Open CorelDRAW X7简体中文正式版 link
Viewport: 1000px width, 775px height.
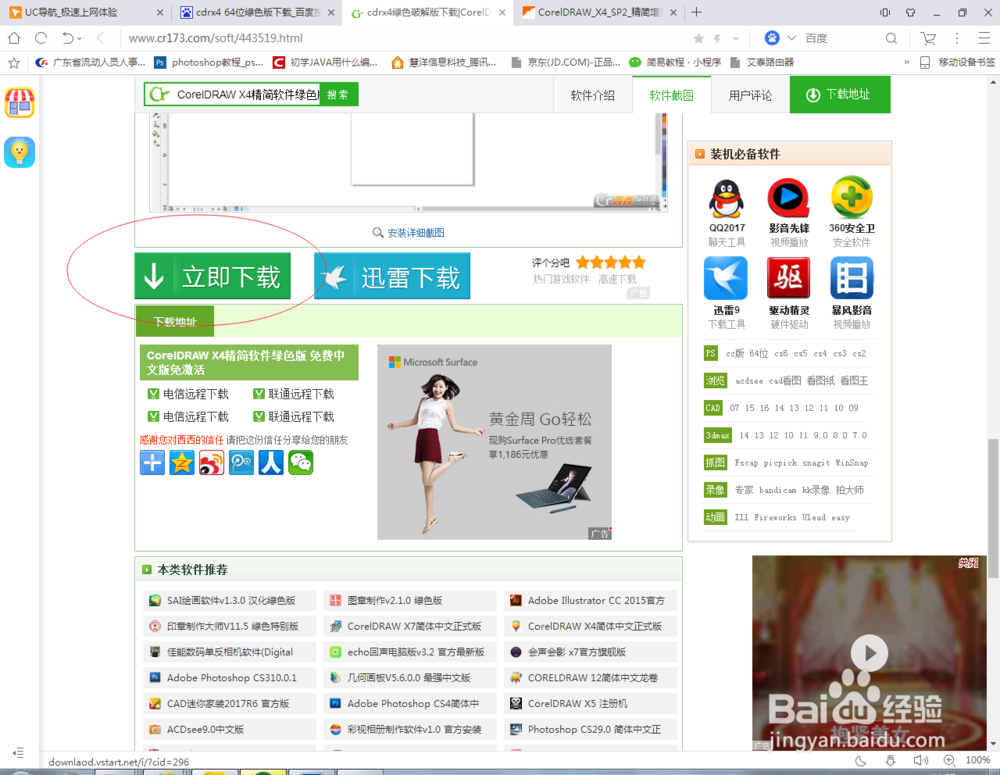coord(414,626)
